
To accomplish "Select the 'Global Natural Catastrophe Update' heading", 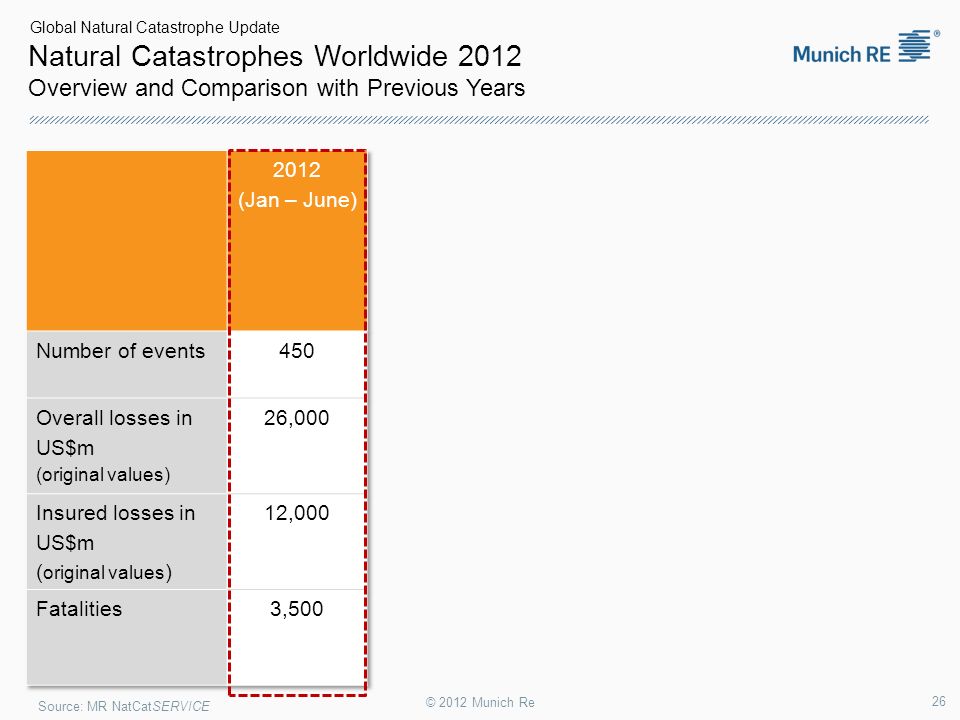I will (155, 28).
